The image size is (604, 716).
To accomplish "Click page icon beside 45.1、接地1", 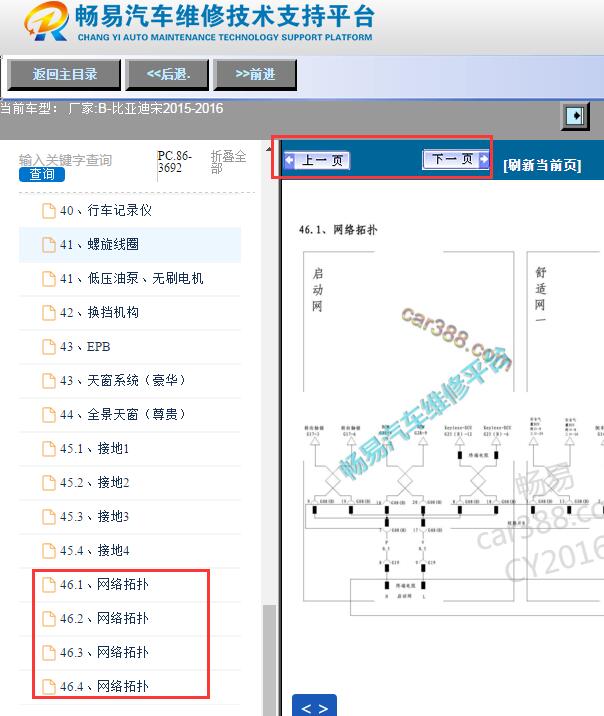I will [48, 449].
